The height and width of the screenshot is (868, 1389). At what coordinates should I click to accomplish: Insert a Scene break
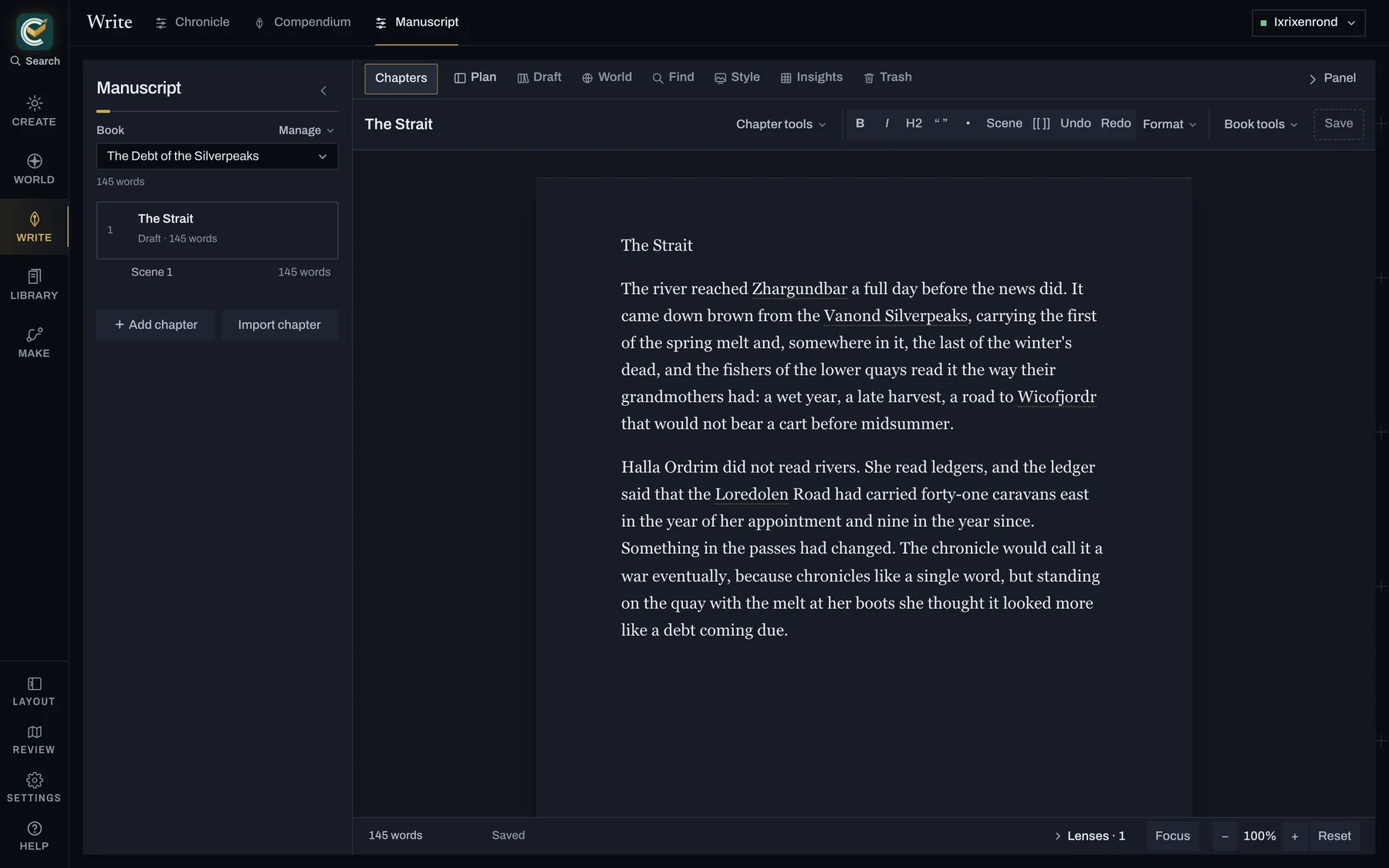[x=1004, y=123]
